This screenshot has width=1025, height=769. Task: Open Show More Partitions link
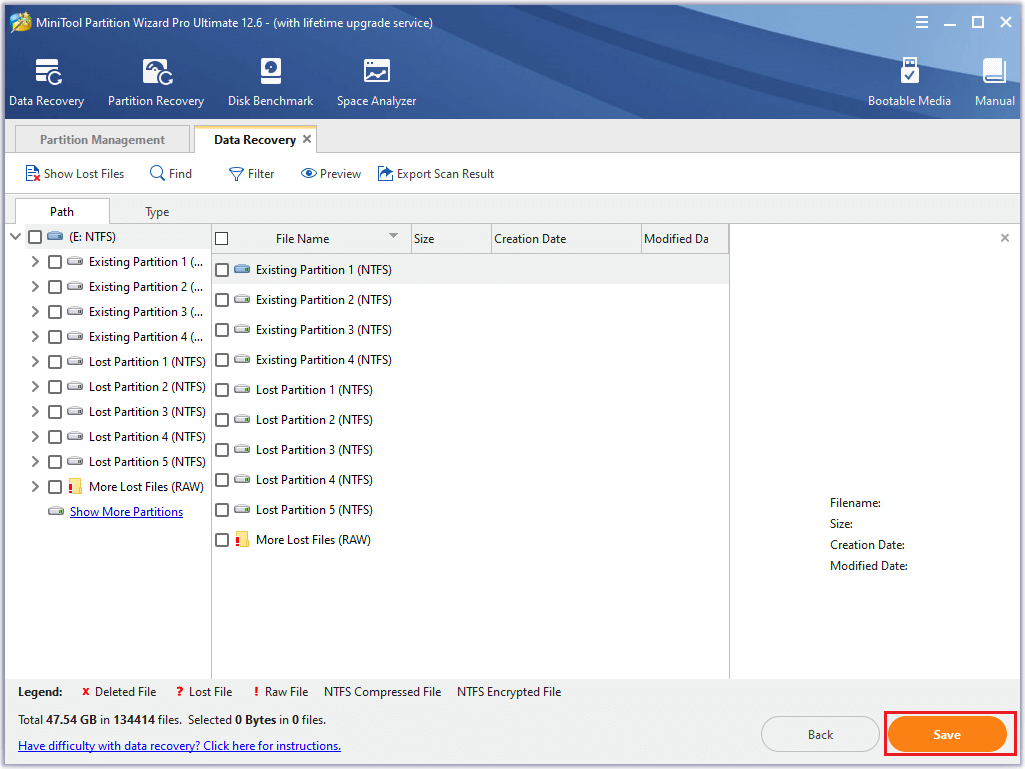pyautogui.click(x=126, y=512)
